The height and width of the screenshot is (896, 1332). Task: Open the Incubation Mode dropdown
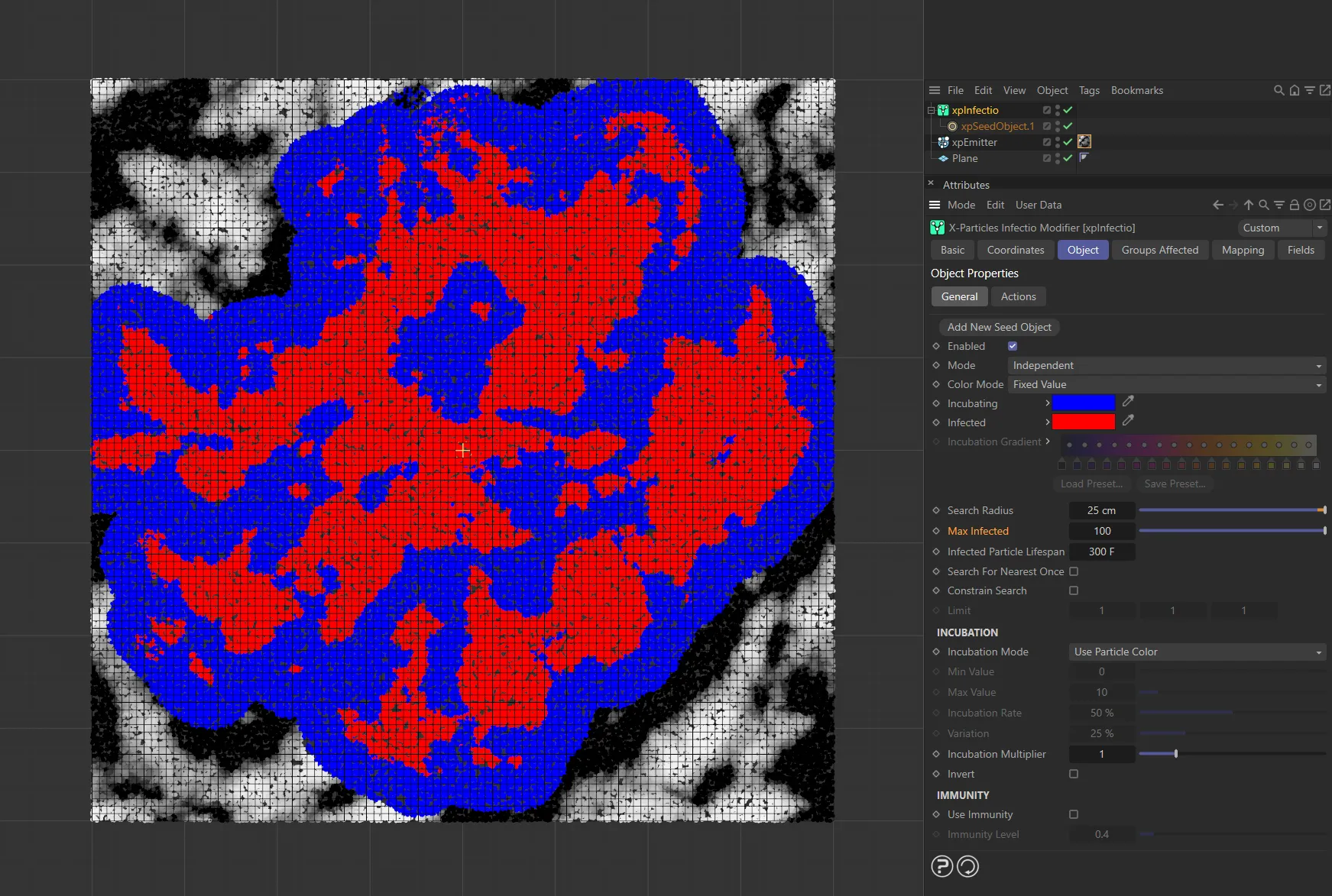(x=1196, y=652)
